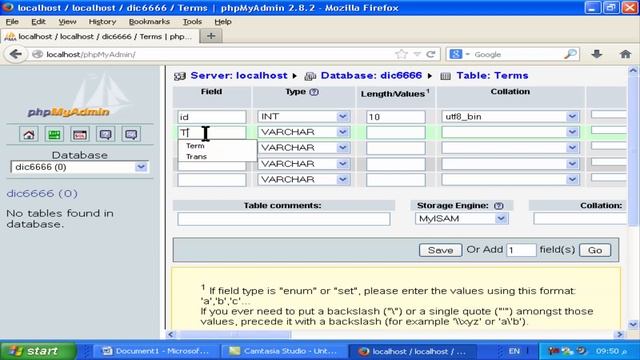
Task: Open collation dropdown in the 'T' field row
Action: pyautogui.click(x=572, y=132)
